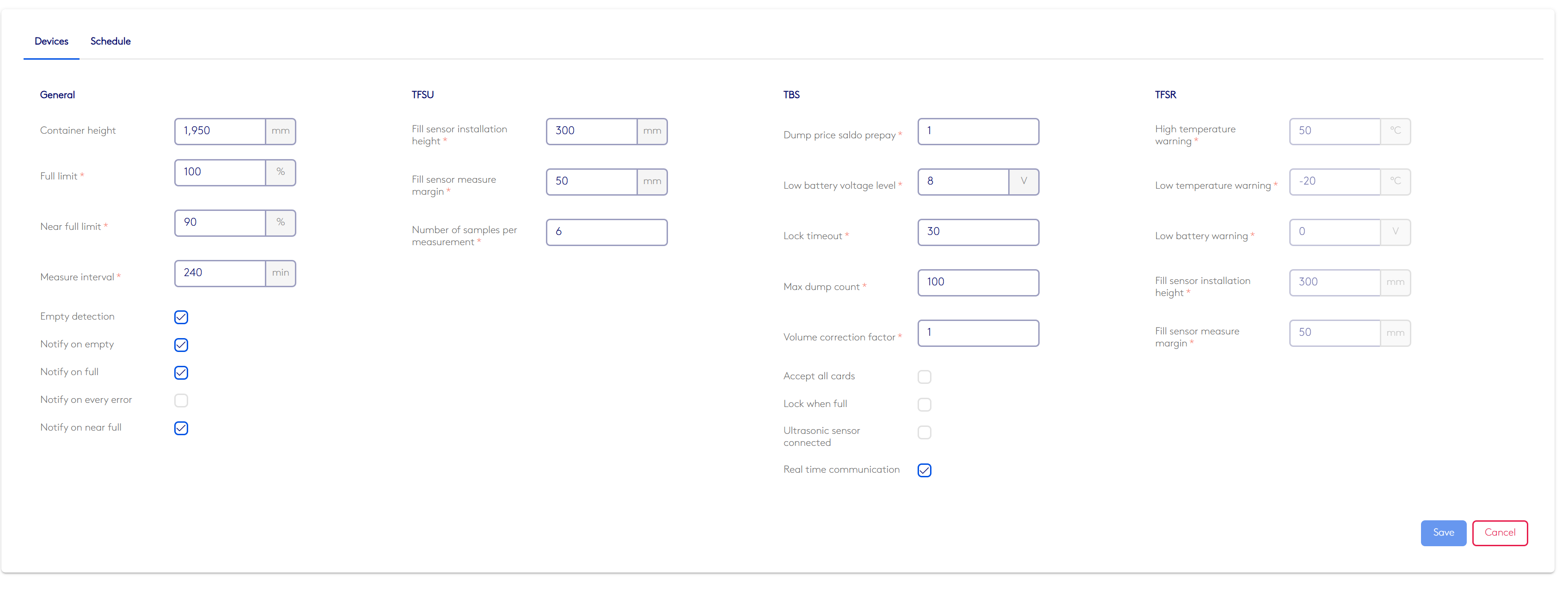
Task: Click the Container height input field
Action: 220,131
